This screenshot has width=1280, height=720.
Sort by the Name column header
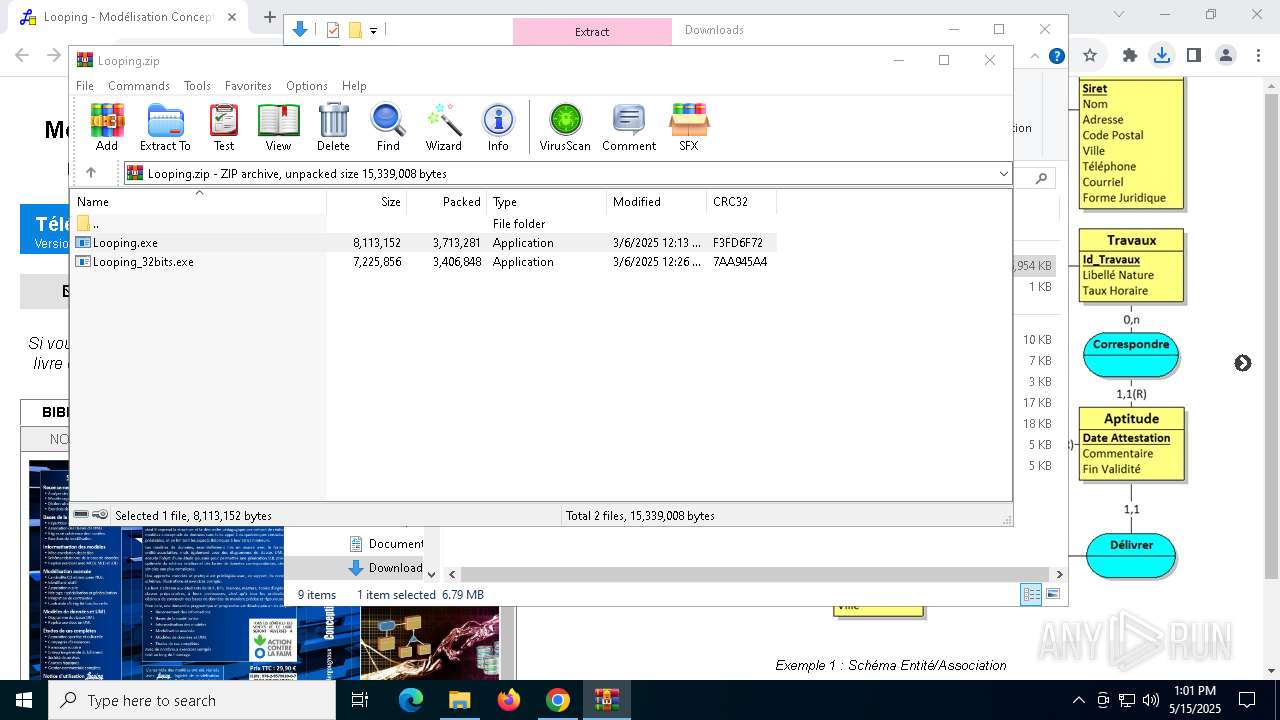pos(198,201)
